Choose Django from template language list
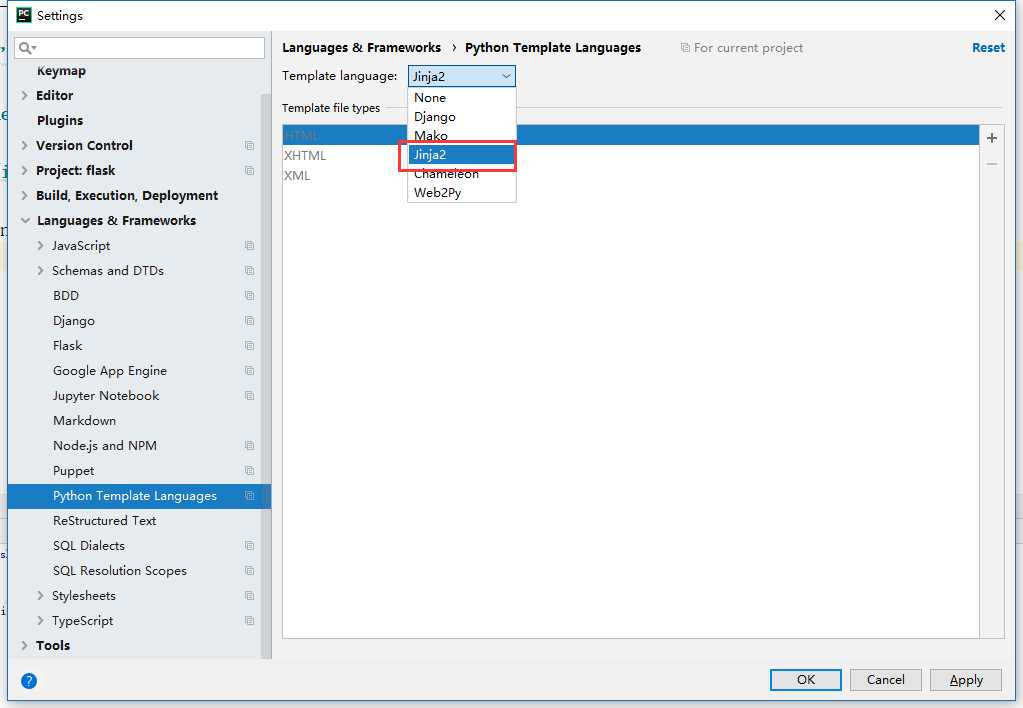 click(x=462, y=117)
